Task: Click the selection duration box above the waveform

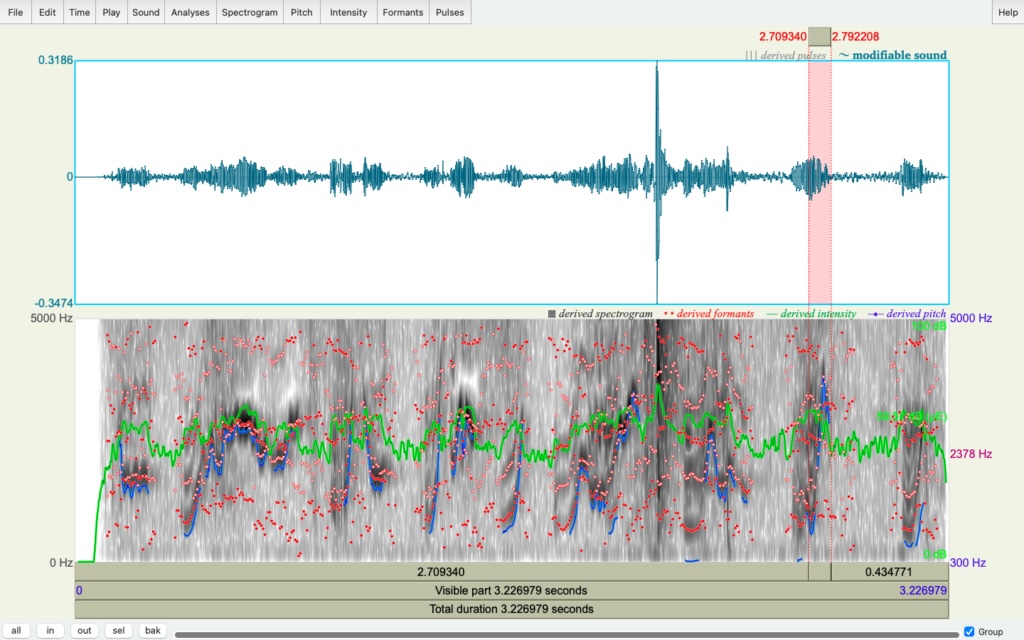Action: click(820, 37)
